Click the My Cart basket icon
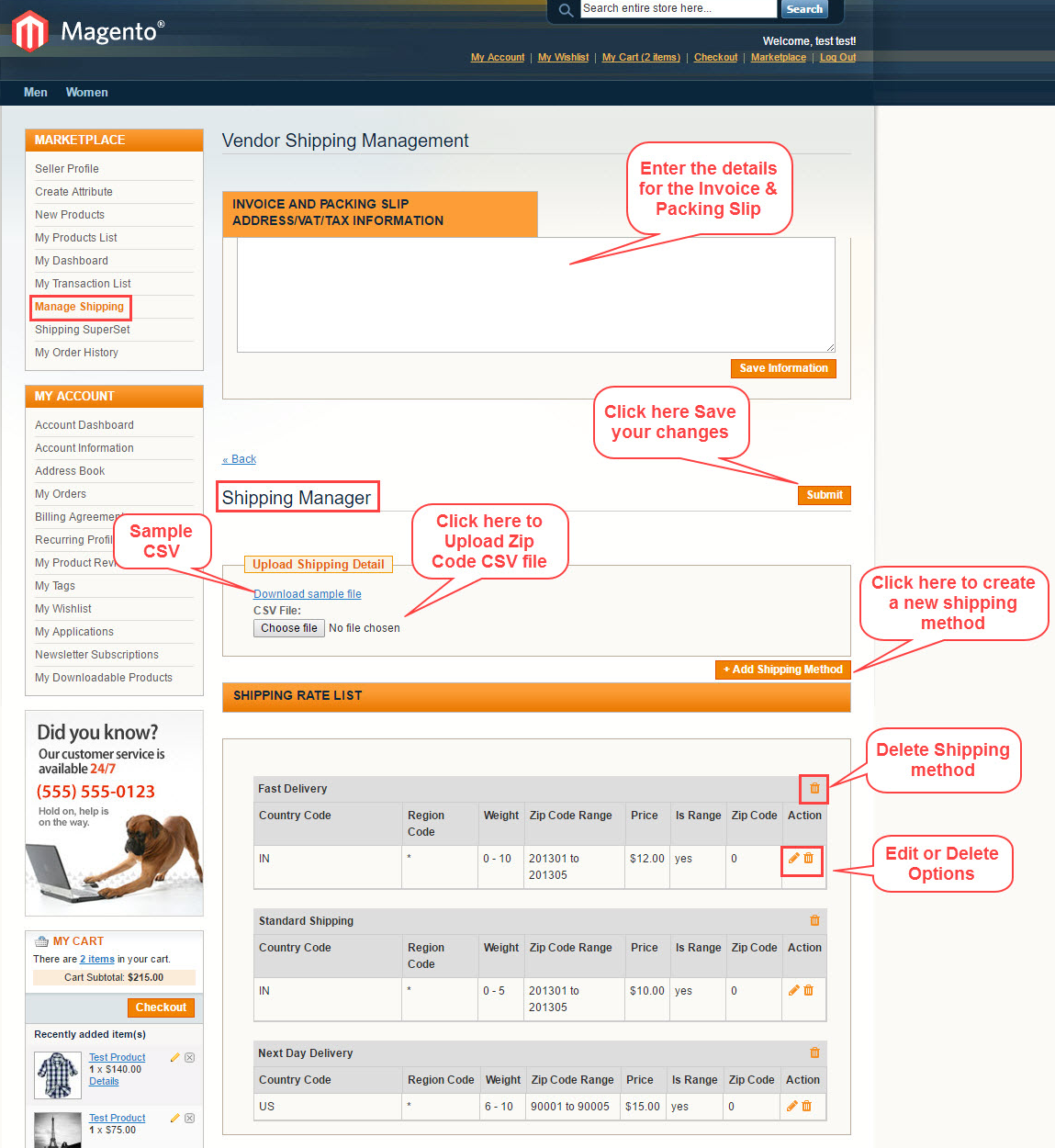1055x1148 pixels. tap(41, 940)
